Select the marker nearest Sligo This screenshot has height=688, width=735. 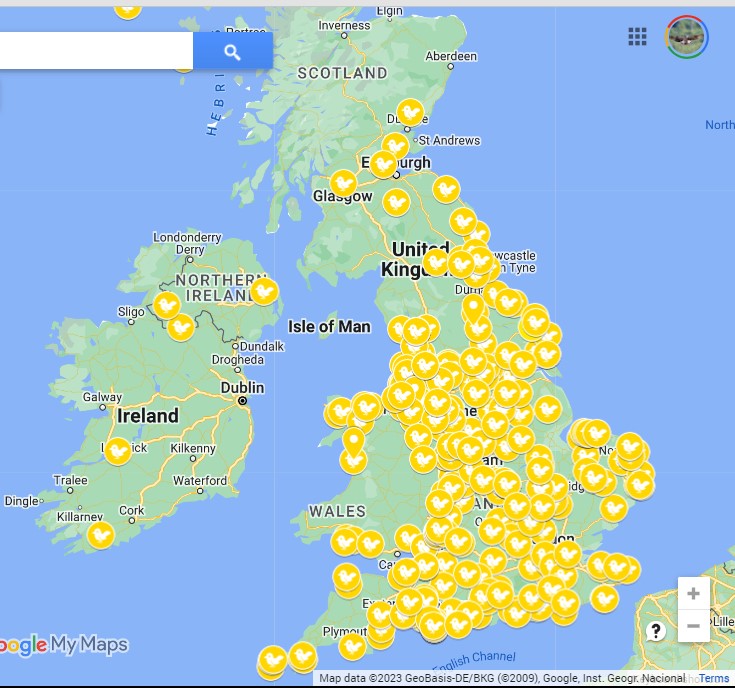tap(167, 304)
